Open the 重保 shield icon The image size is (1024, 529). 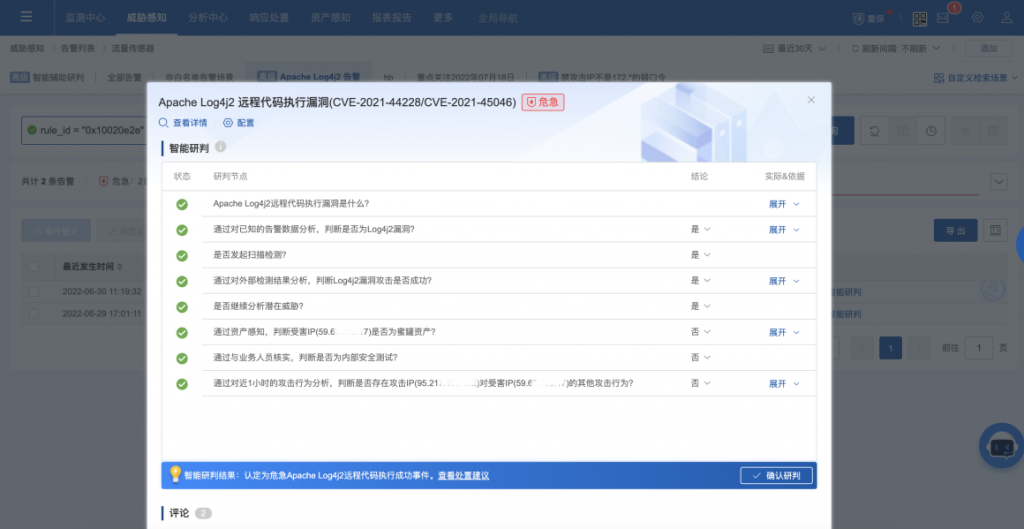[x=859, y=19]
